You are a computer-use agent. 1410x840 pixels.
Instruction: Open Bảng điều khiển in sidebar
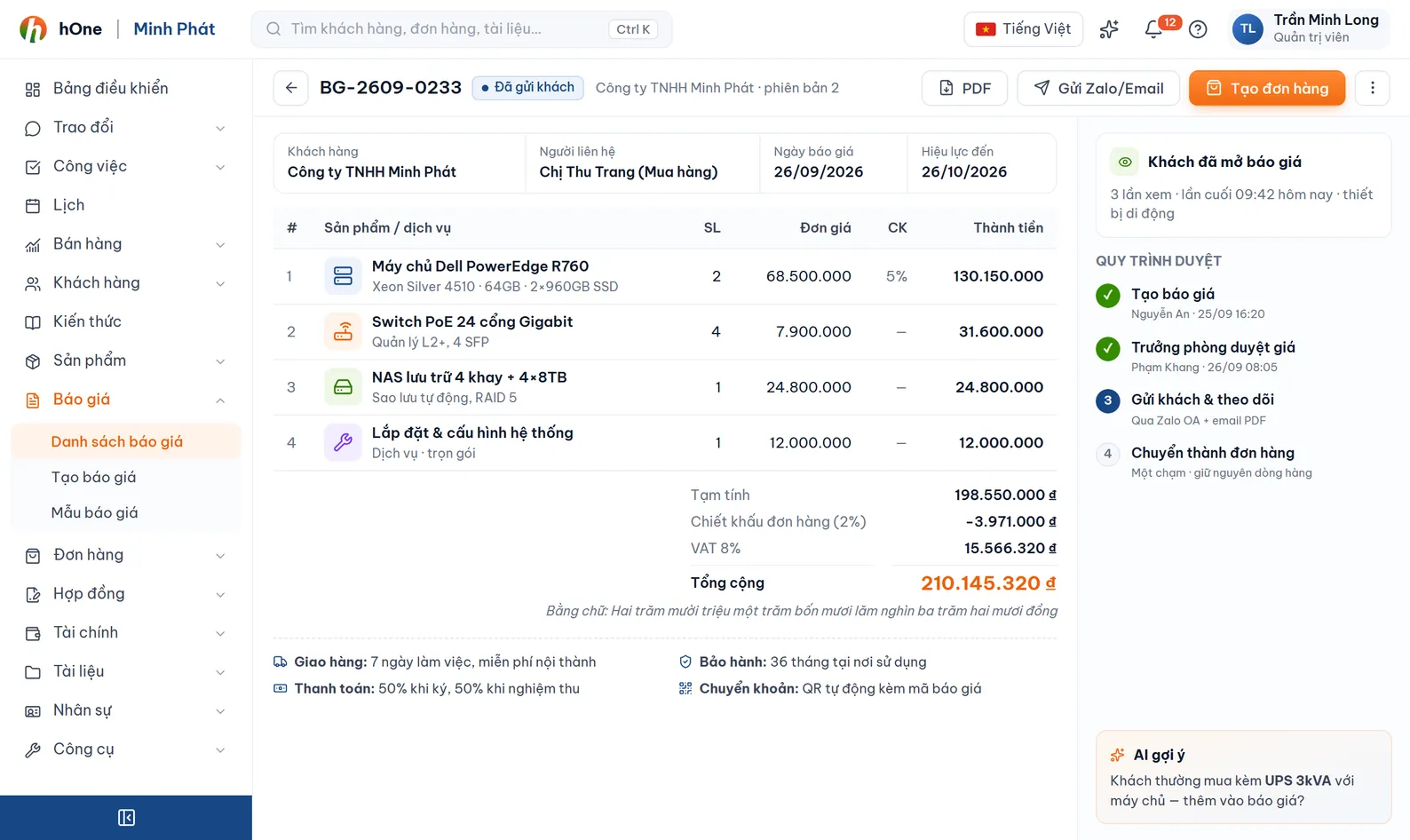pyautogui.click(x=126, y=89)
